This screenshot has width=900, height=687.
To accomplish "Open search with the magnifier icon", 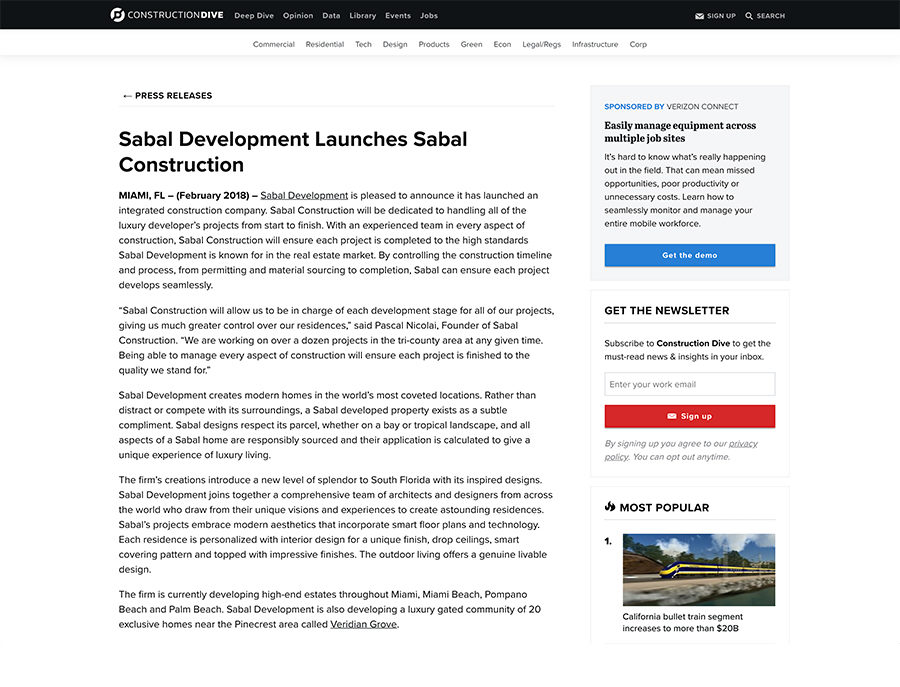I will coord(748,16).
